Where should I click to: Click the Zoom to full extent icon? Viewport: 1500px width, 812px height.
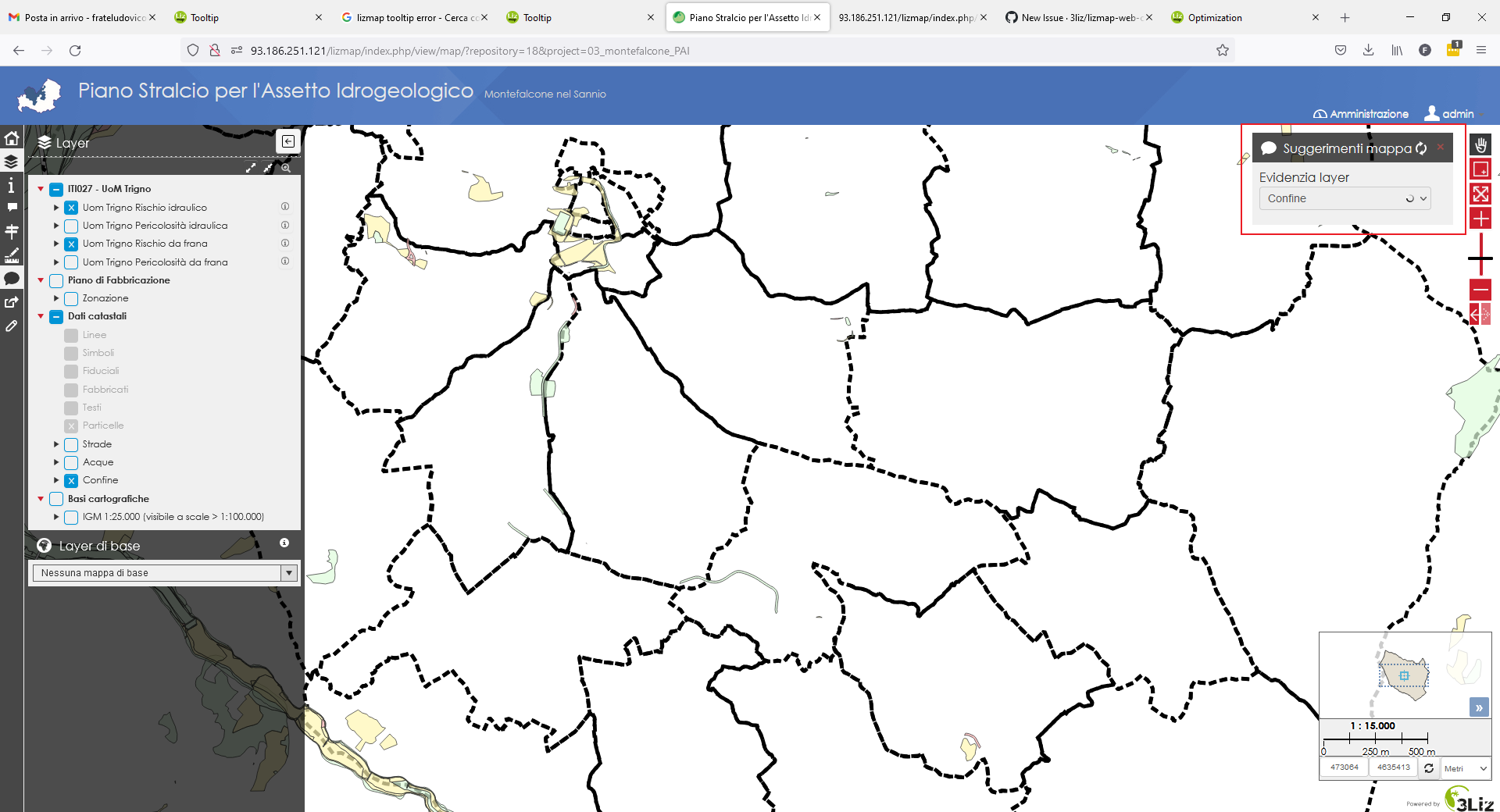[1481, 194]
